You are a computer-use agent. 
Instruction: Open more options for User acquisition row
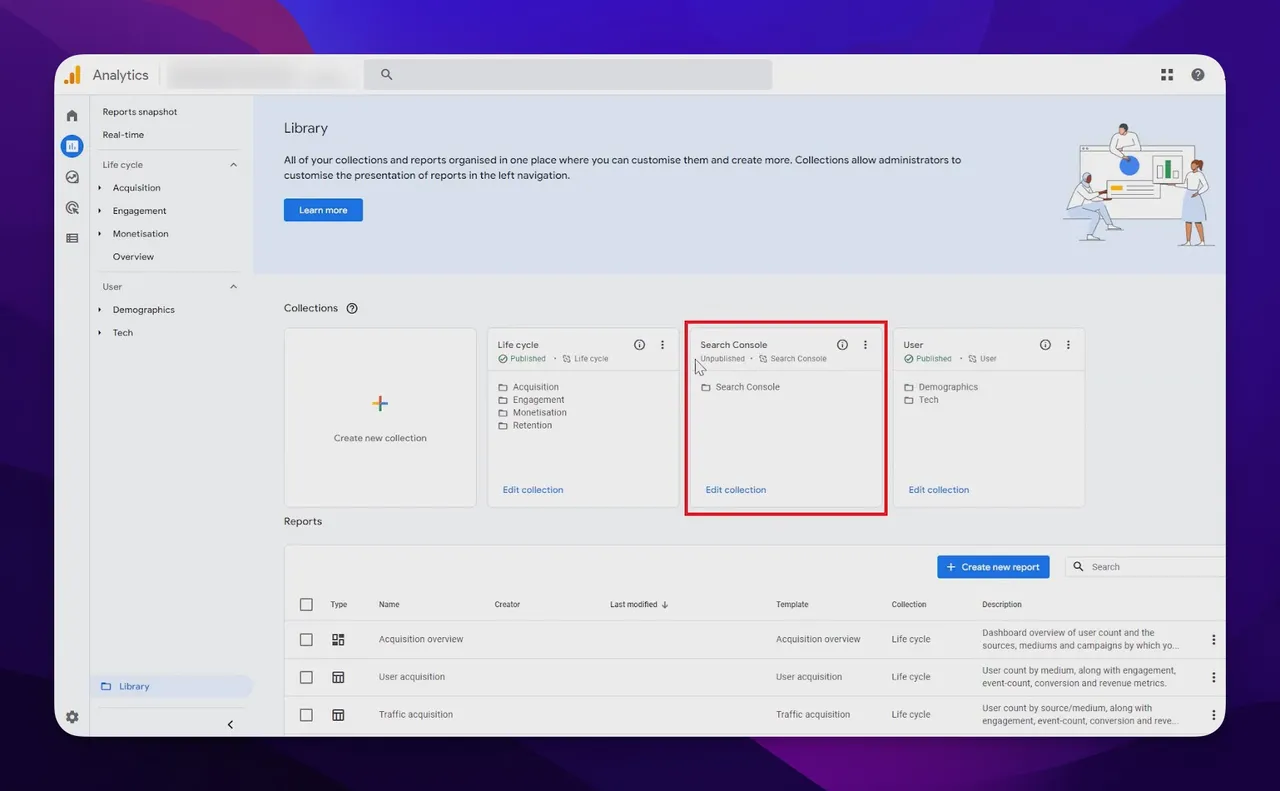(1214, 677)
